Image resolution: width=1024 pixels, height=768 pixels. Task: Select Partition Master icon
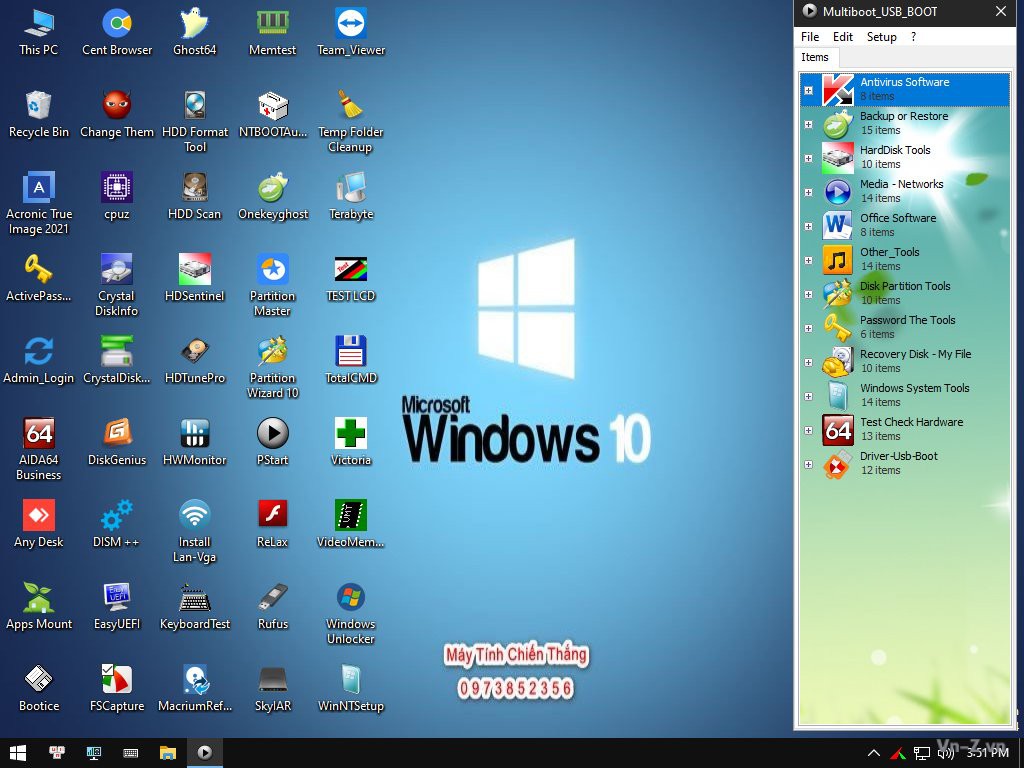click(x=272, y=285)
